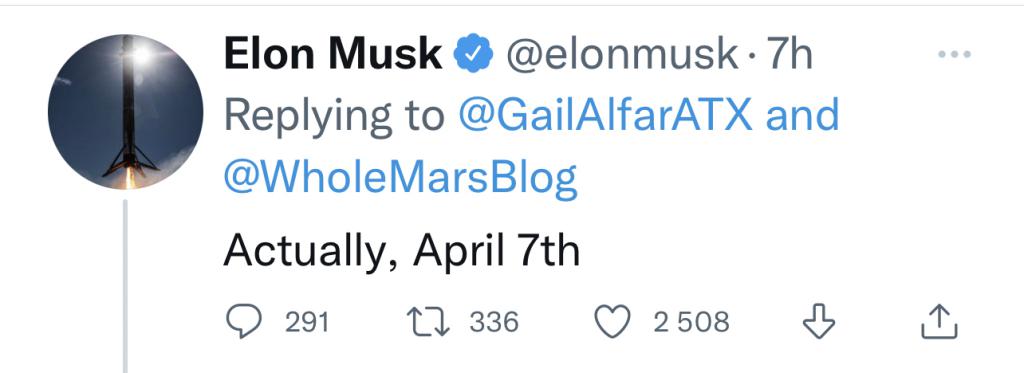This screenshot has height=373, width=1024.
Task: Open the reply speech bubble icon
Action: coord(244,321)
